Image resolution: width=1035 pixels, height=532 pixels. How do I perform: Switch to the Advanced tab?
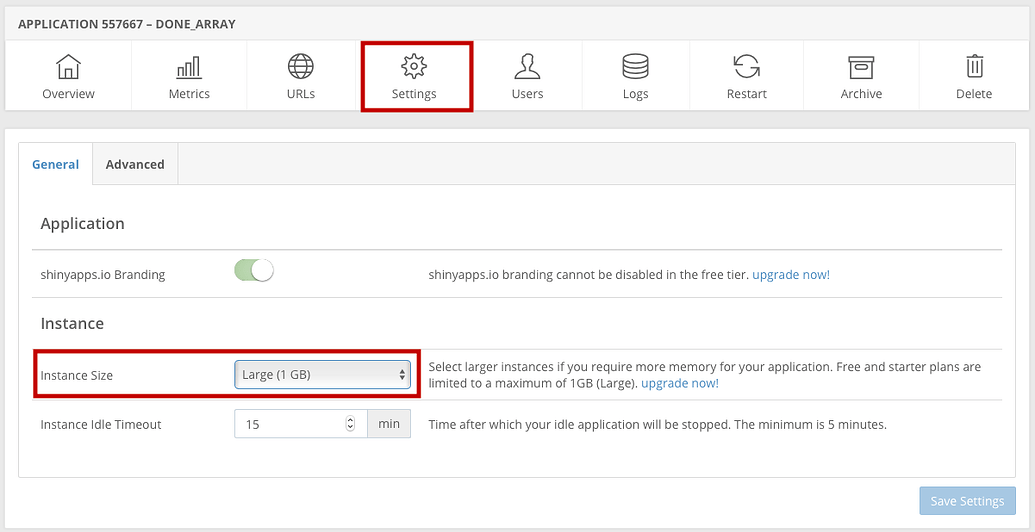pos(135,164)
